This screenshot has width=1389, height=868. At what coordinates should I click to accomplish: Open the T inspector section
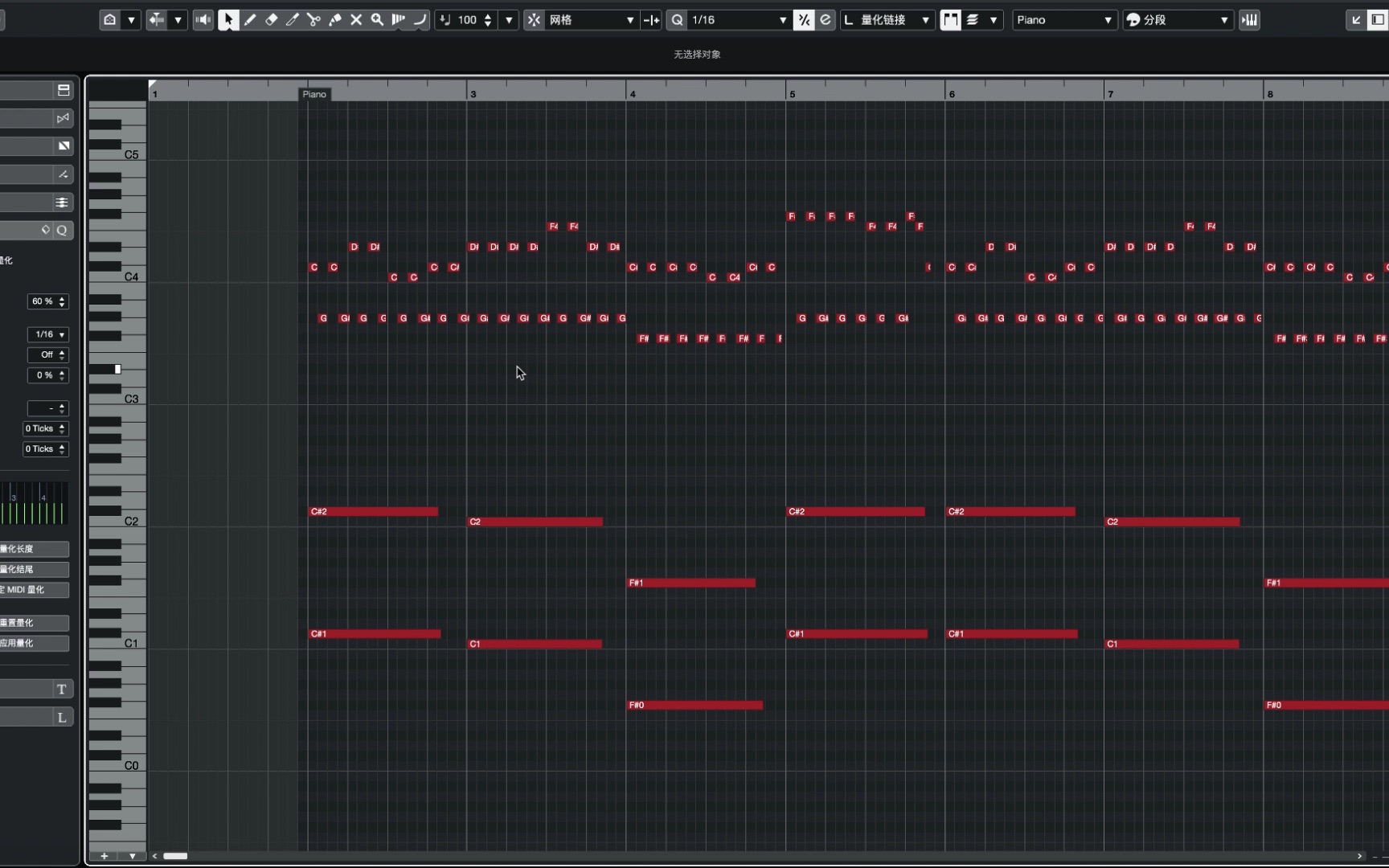tap(62, 690)
